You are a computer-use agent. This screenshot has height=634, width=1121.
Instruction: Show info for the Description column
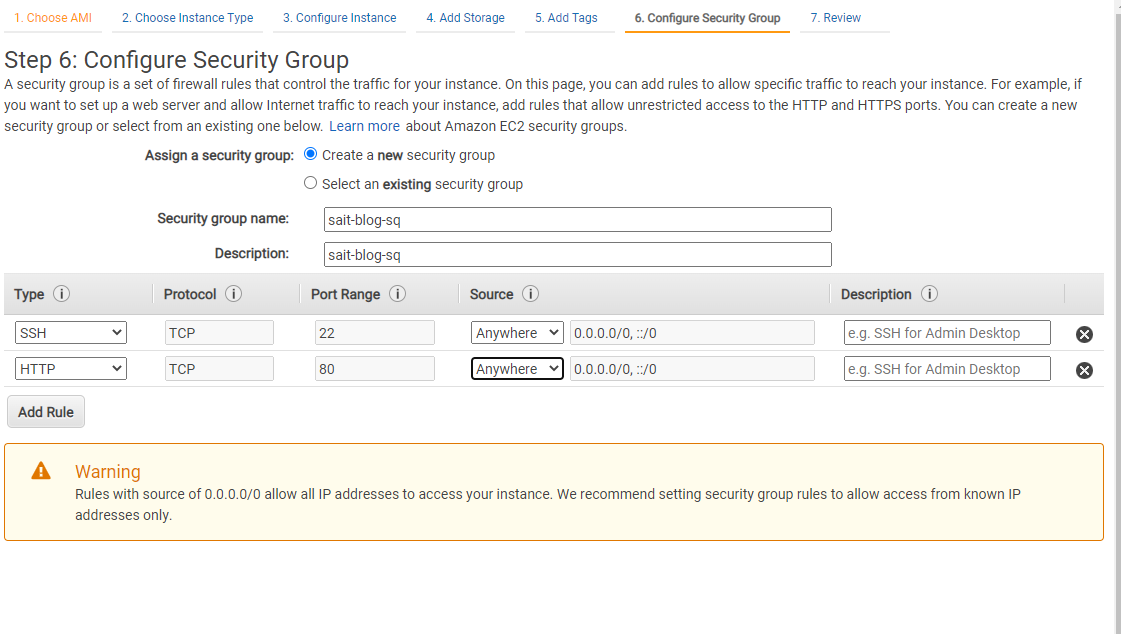click(x=929, y=294)
